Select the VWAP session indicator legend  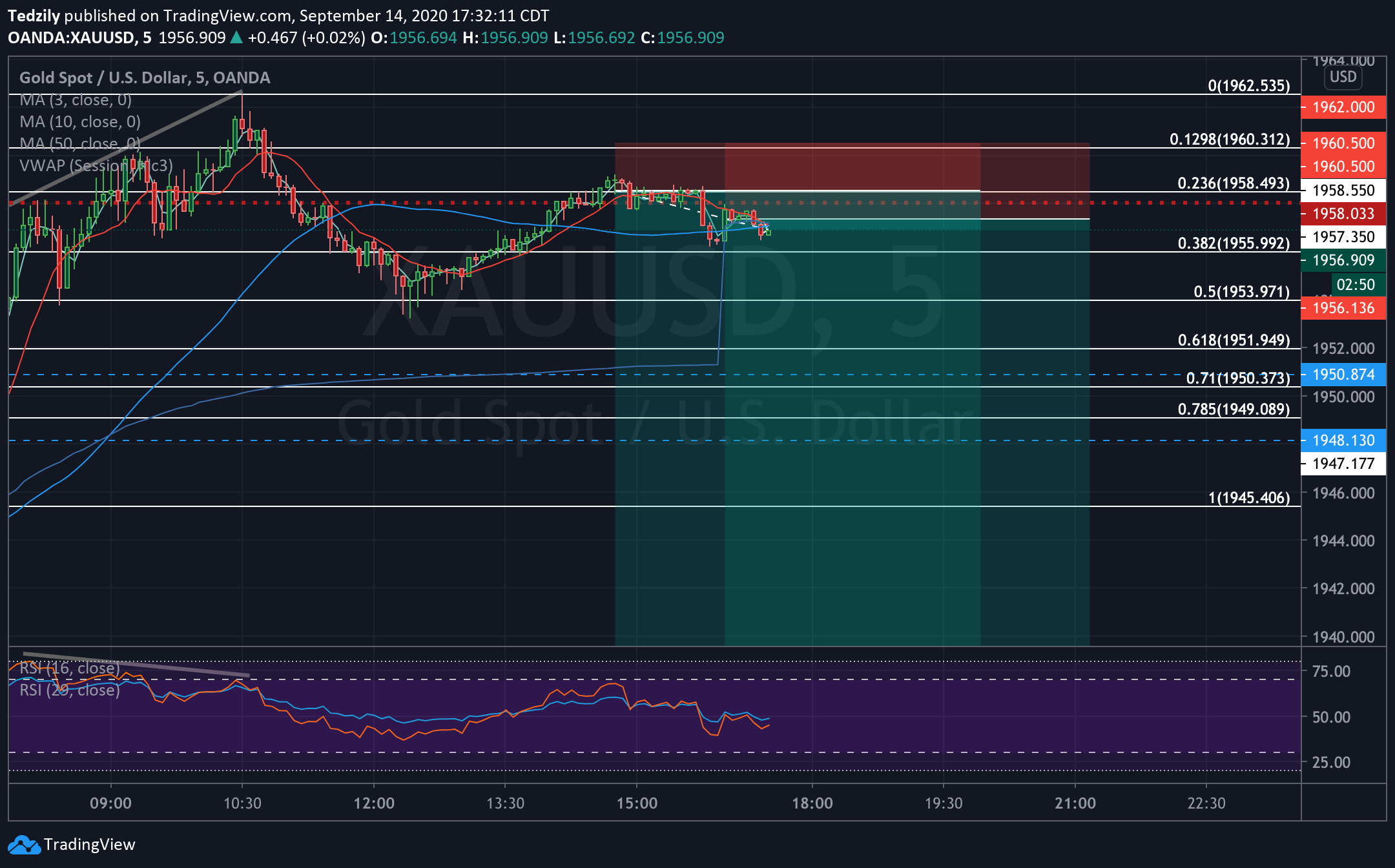(x=96, y=165)
